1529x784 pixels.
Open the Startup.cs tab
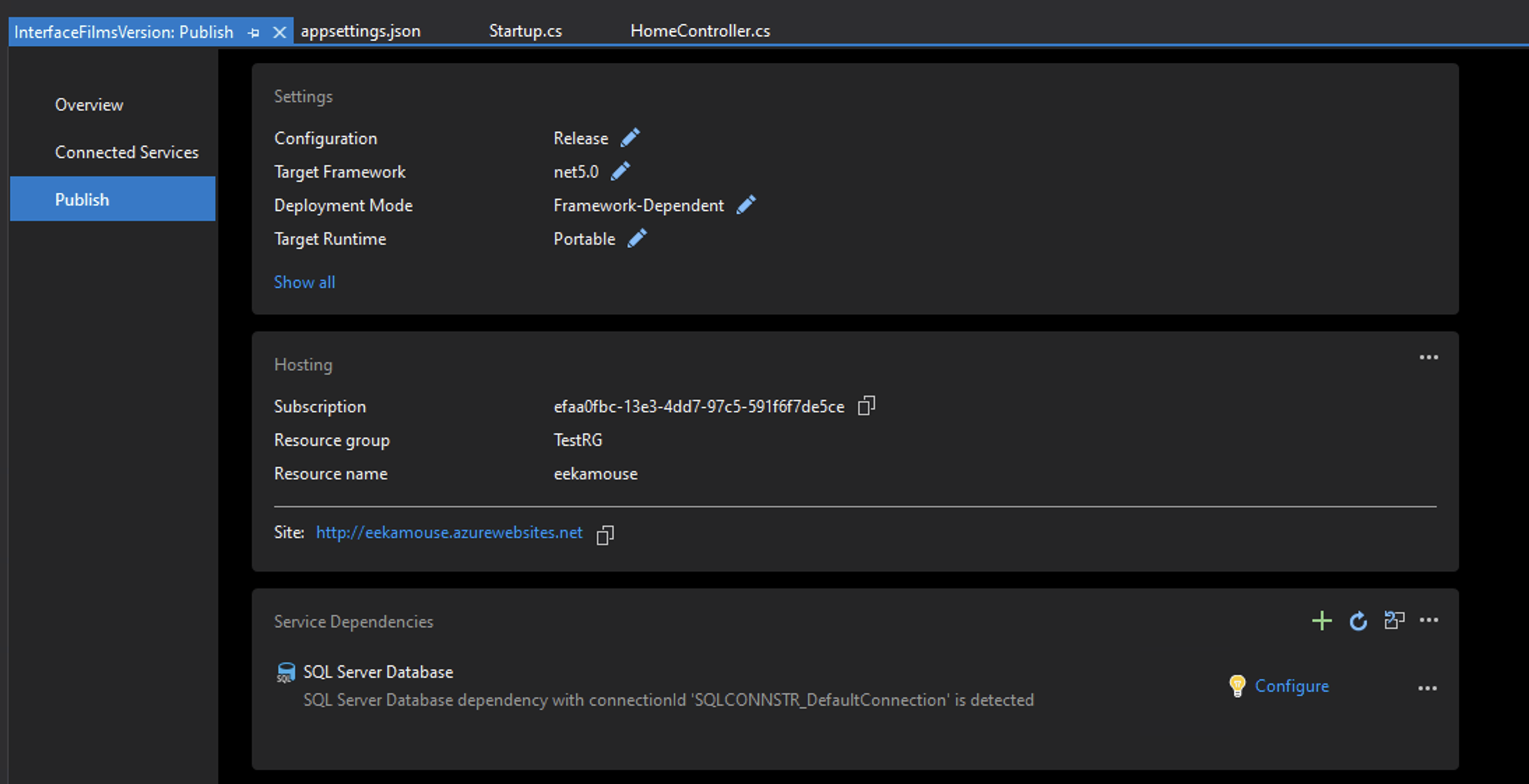click(x=526, y=30)
